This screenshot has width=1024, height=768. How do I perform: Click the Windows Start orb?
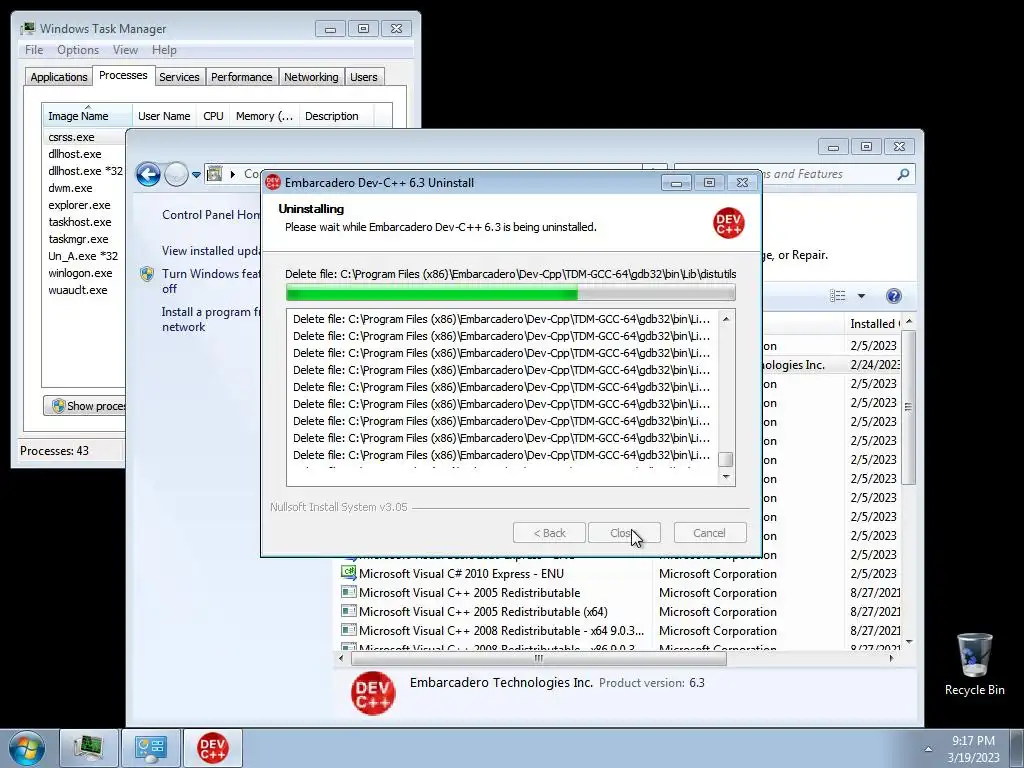(27, 749)
